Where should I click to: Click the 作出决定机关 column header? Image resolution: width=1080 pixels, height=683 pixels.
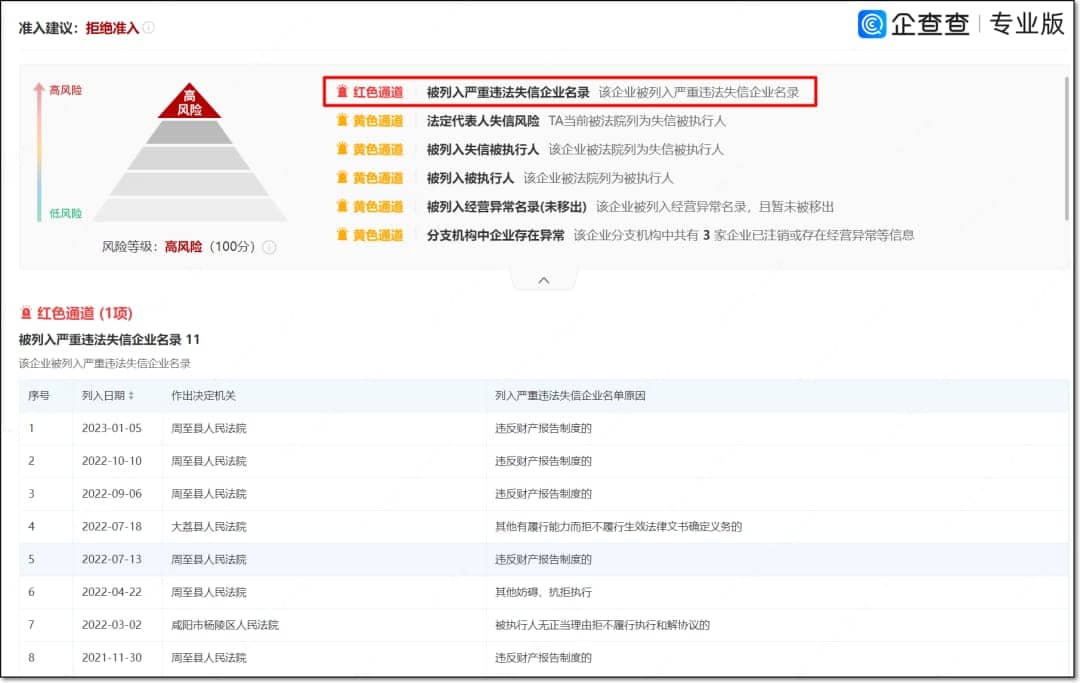tap(203, 395)
